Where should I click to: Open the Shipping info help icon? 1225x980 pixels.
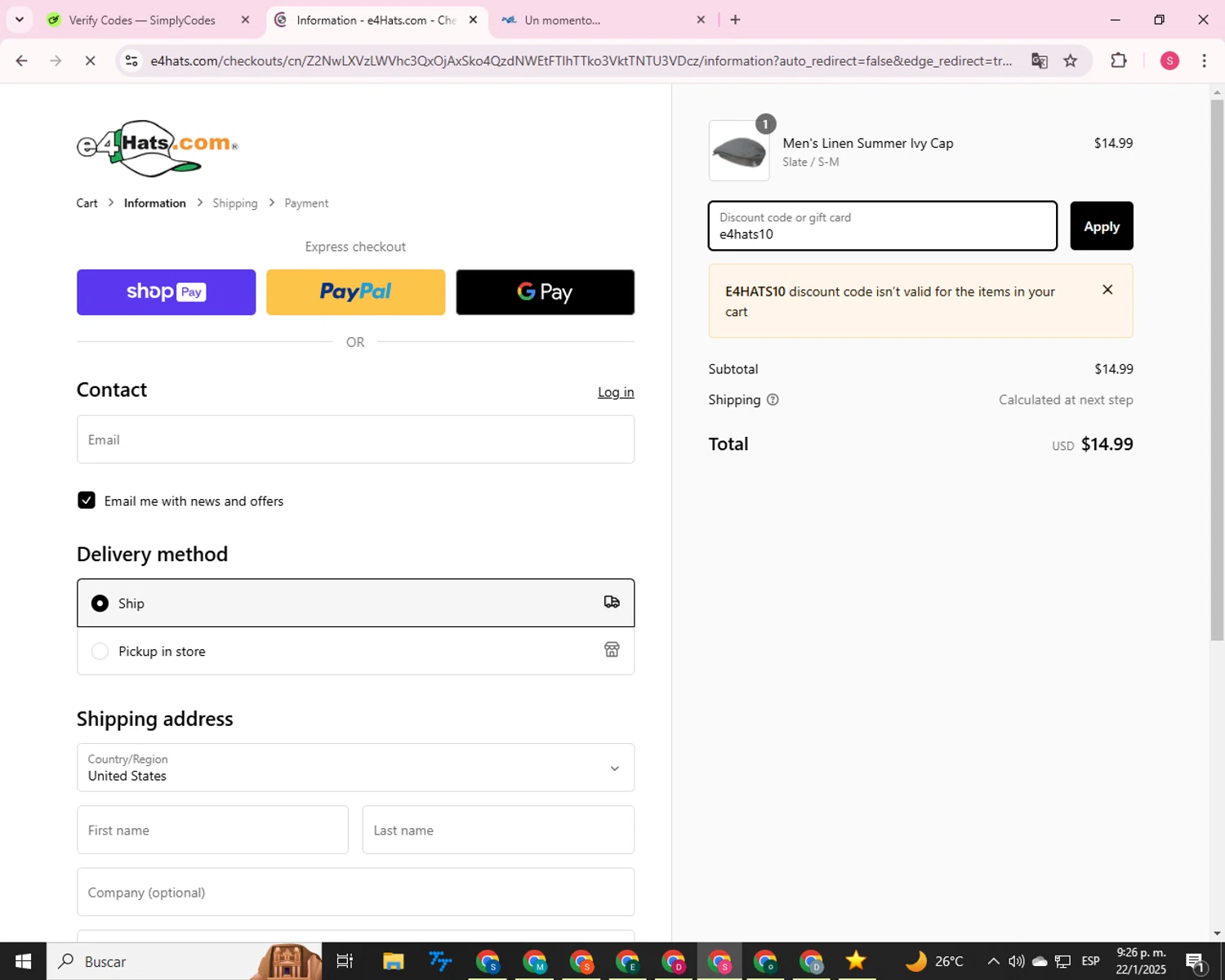click(x=773, y=400)
